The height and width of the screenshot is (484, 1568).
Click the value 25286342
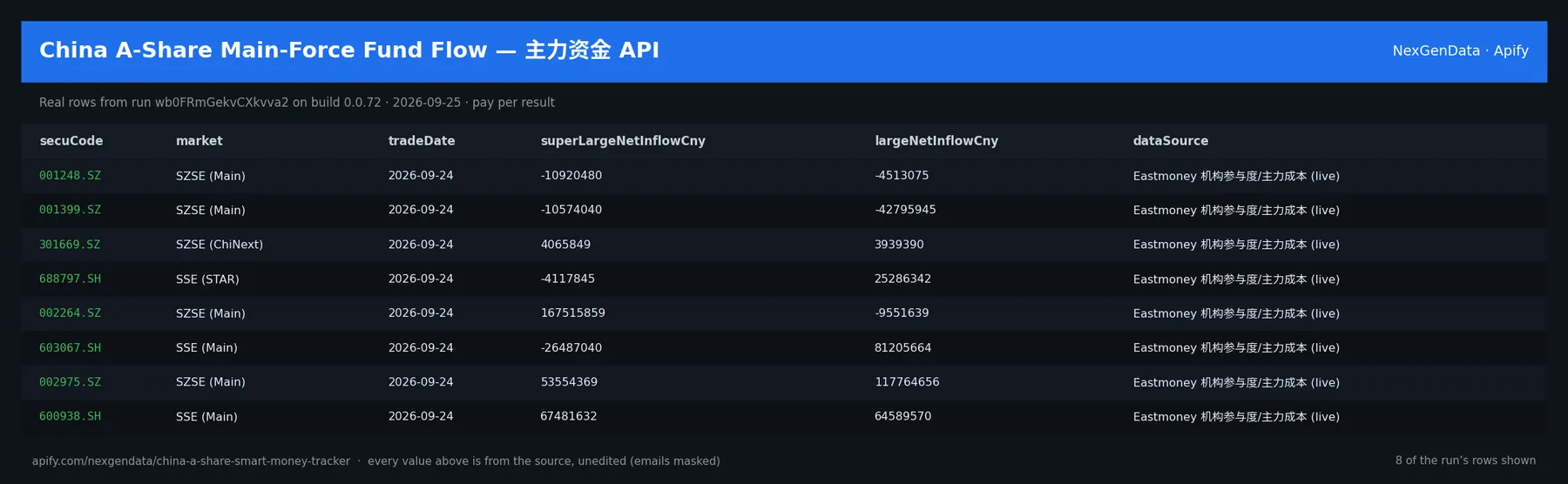902,279
